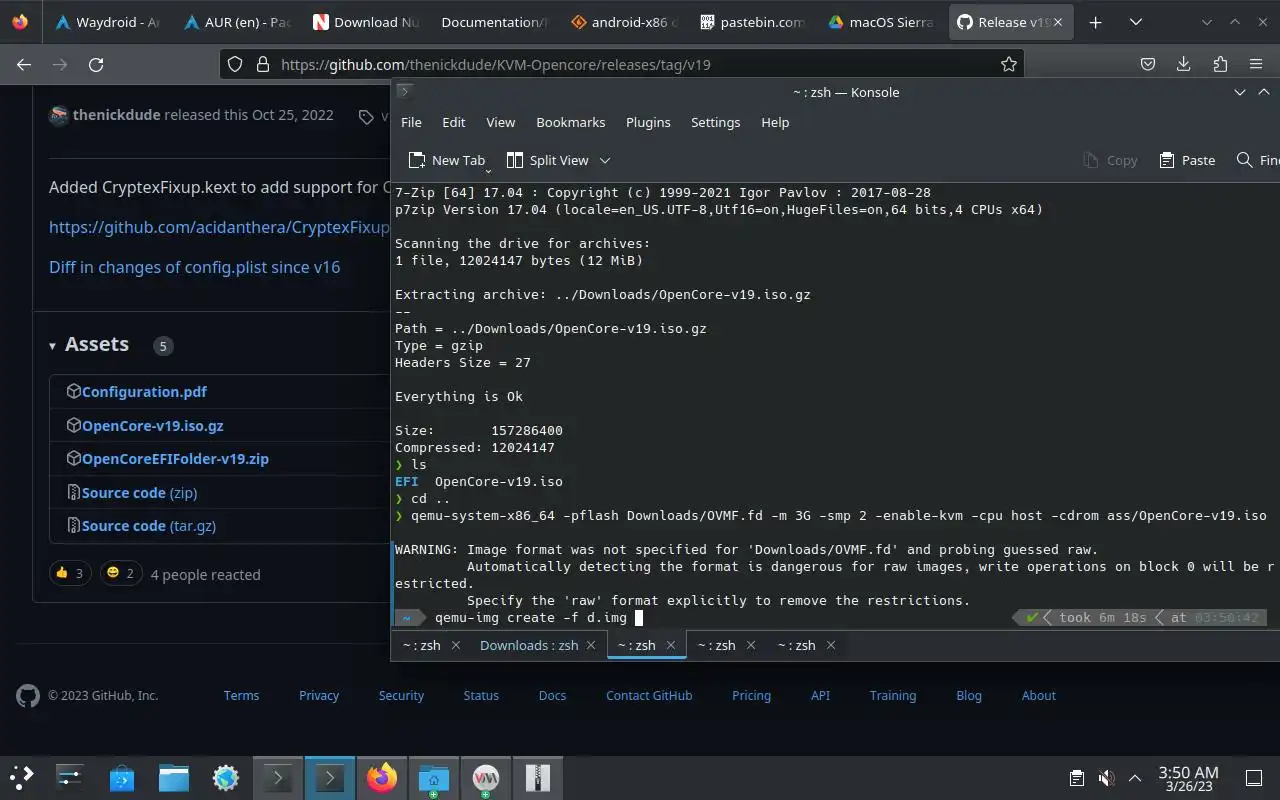
Task: Select the last ~ : zsh Konsole tab
Action: coord(795,645)
